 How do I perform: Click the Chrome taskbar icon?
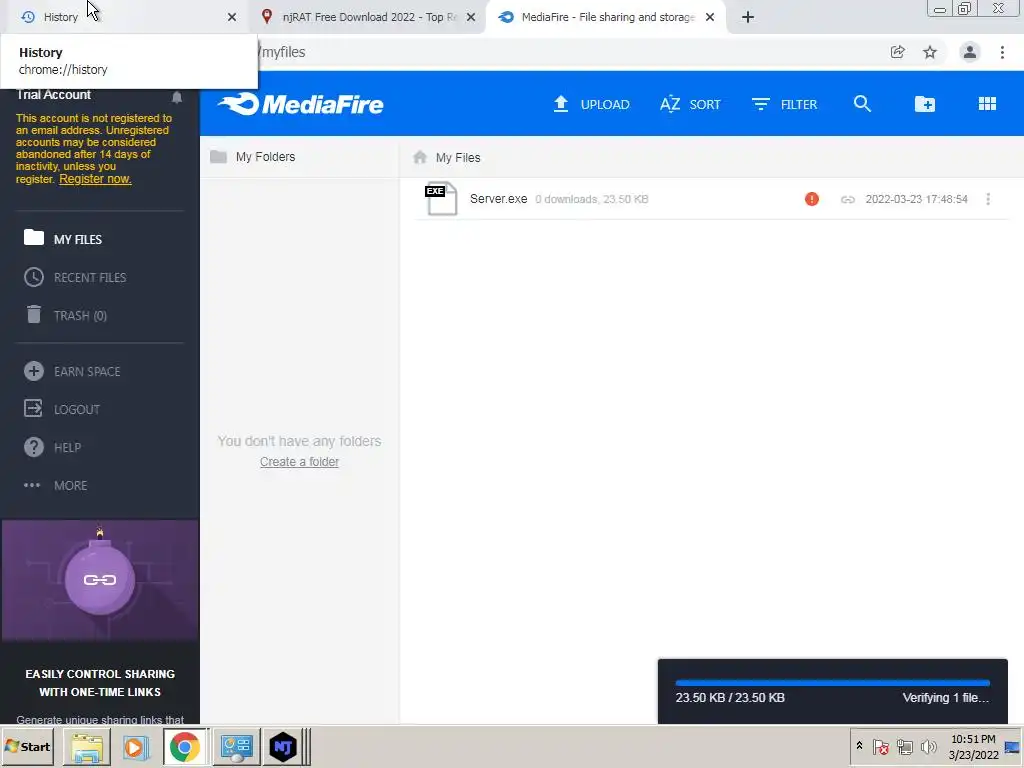point(185,746)
